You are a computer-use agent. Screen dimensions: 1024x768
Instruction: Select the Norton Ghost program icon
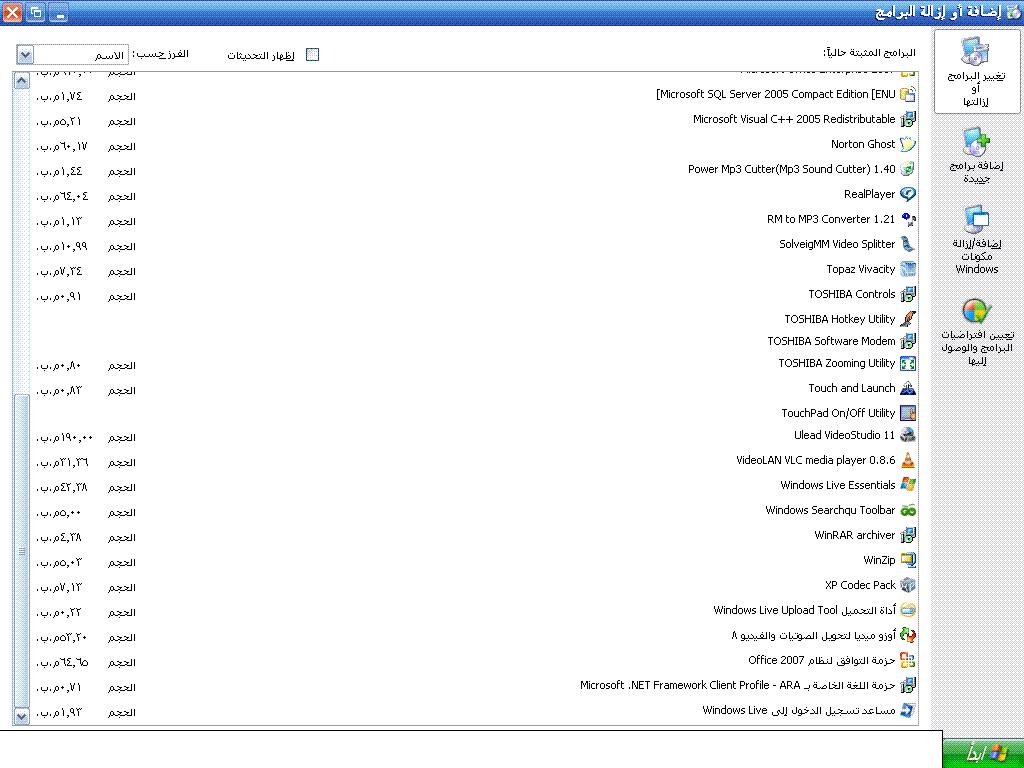pos(908,144)
